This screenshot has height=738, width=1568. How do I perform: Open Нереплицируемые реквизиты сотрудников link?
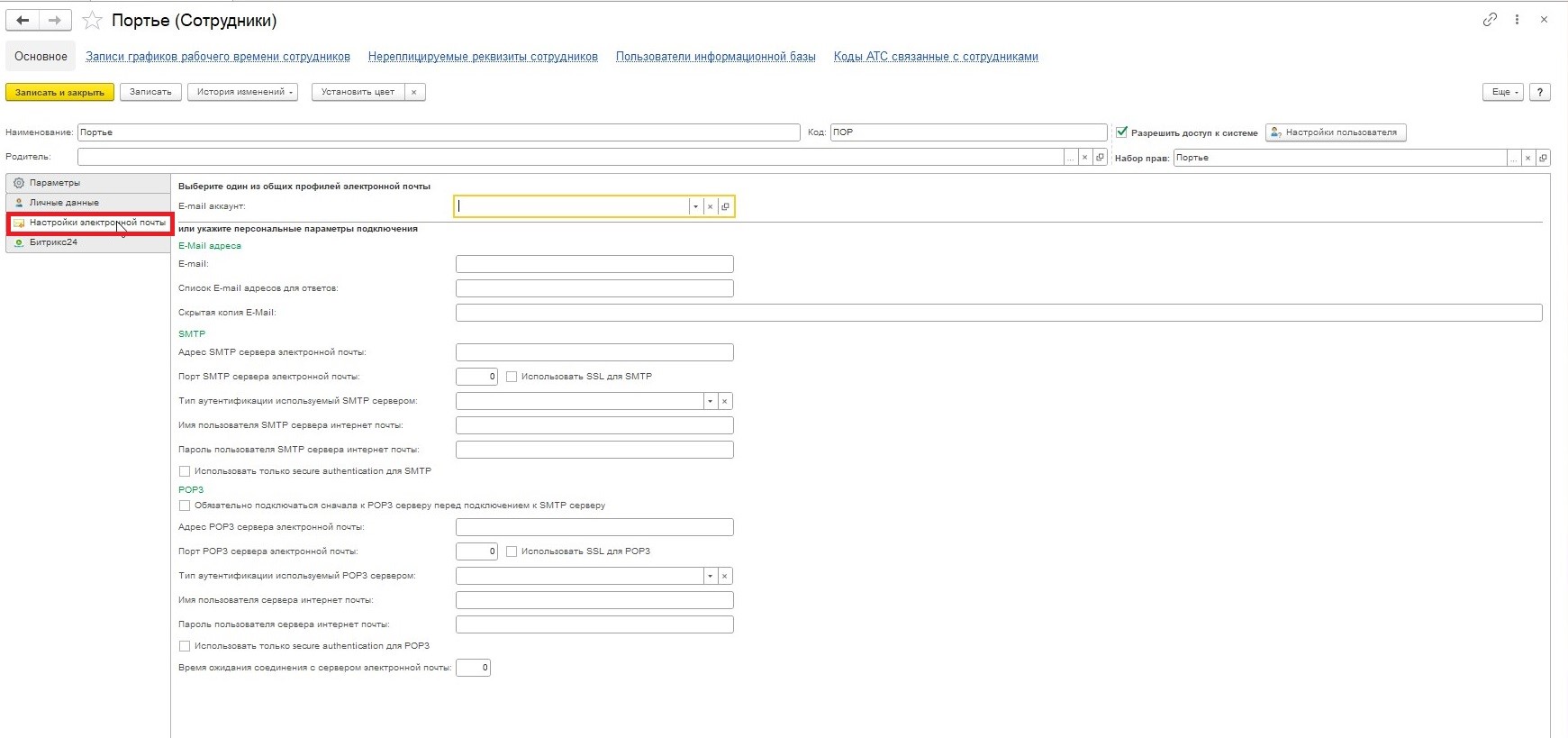click(483, 56)
